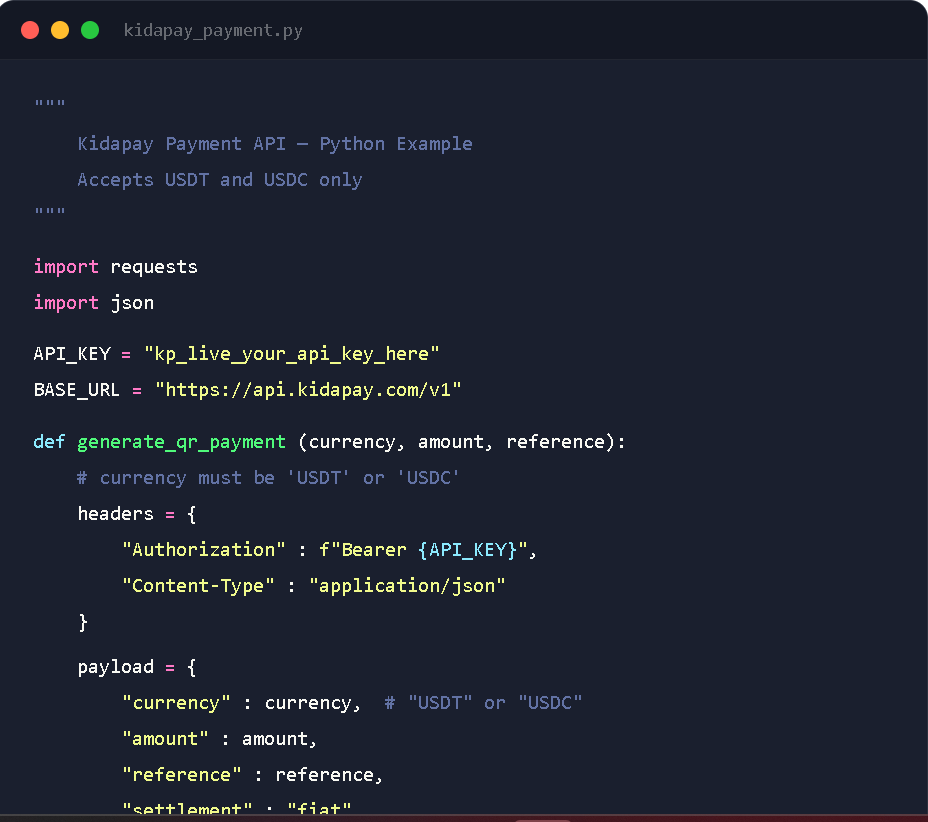Click the line 'import json'
928x822 pixels.
click(x=94, y=303)
